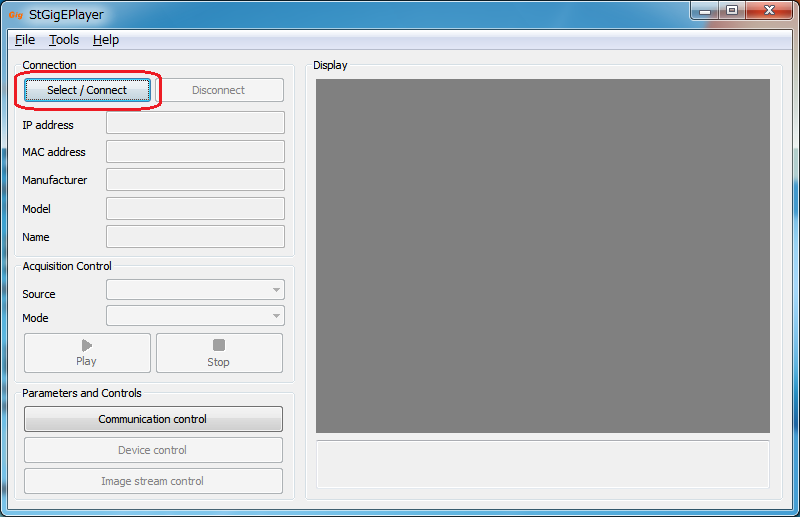Click the status text box below the display
This screenshot has width=800, height=517.
point(542,464)
